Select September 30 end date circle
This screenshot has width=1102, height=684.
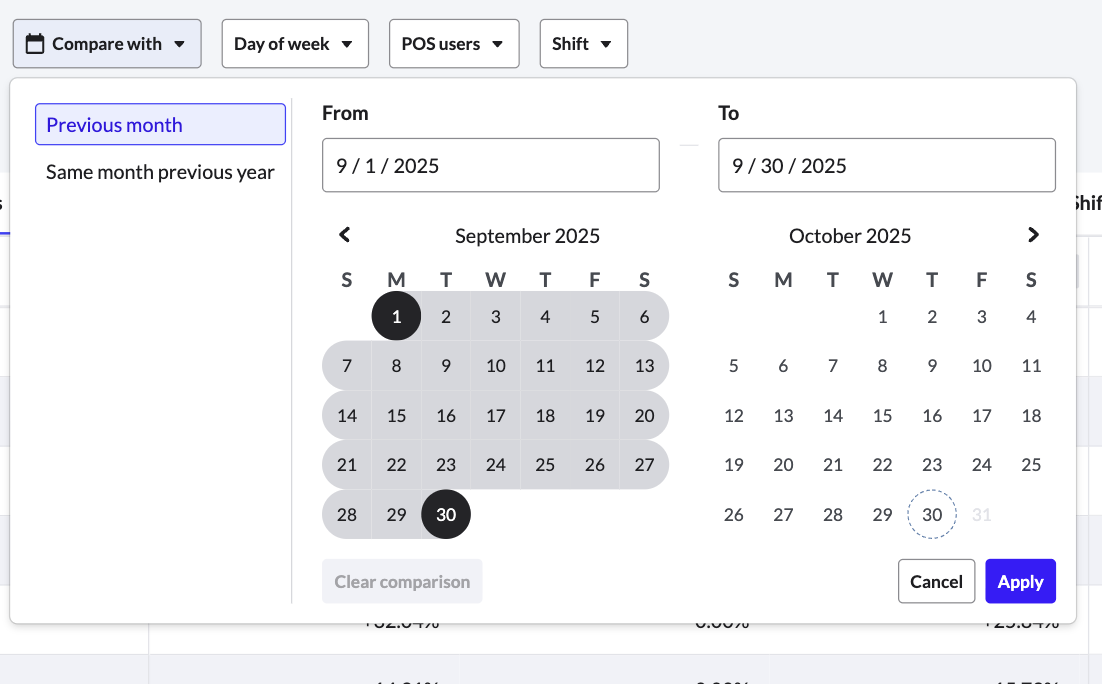[445, 514]
